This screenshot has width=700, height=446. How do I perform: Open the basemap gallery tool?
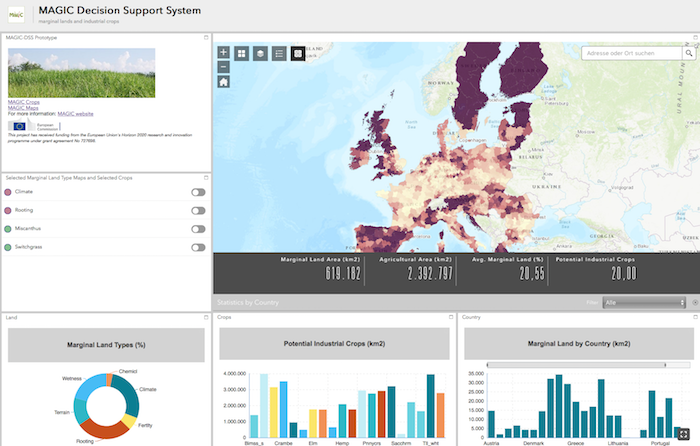click(242, 53)
